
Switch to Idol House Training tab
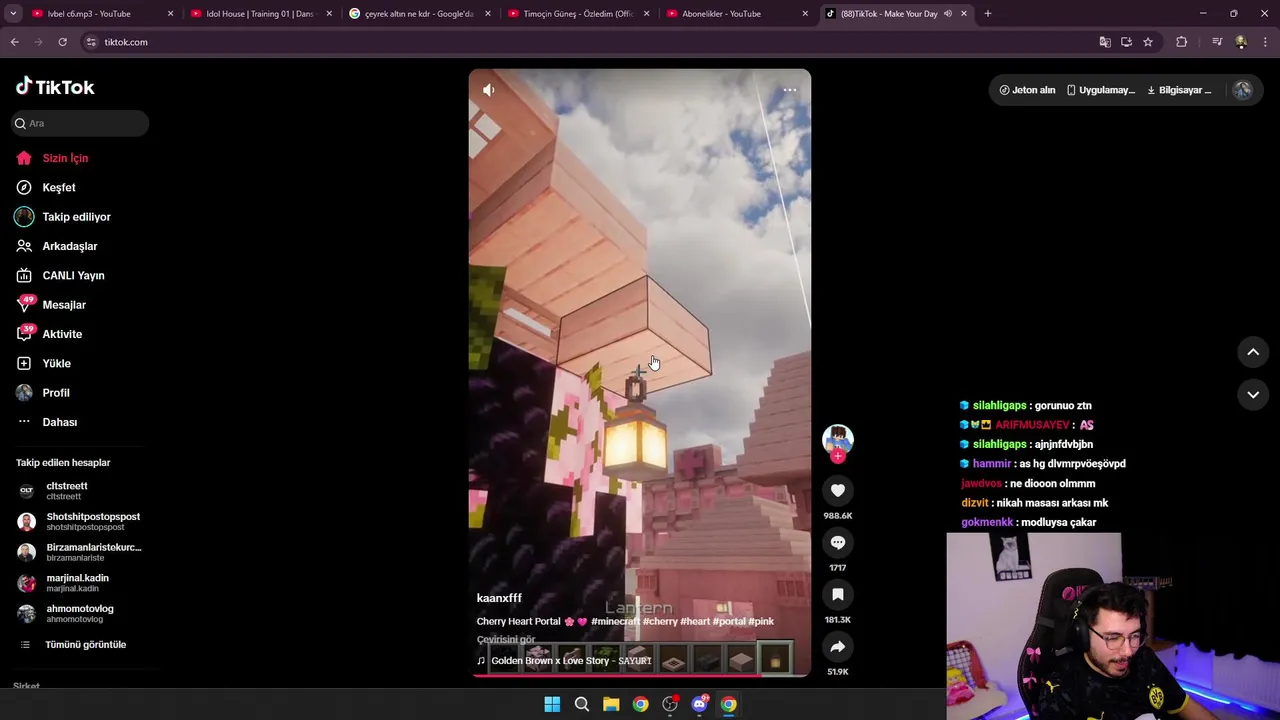click(260, 14)
